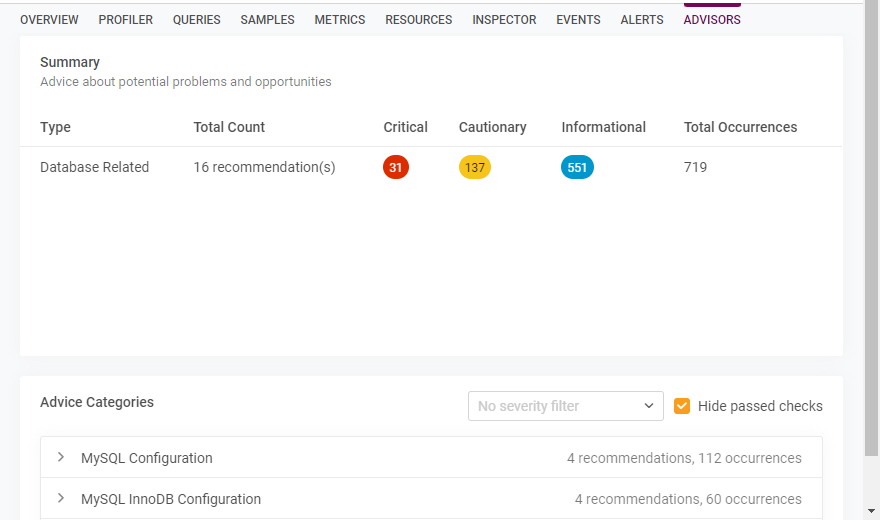Select the Advisors tab
This screenshot has width=880, height=520.
(711, 20)
